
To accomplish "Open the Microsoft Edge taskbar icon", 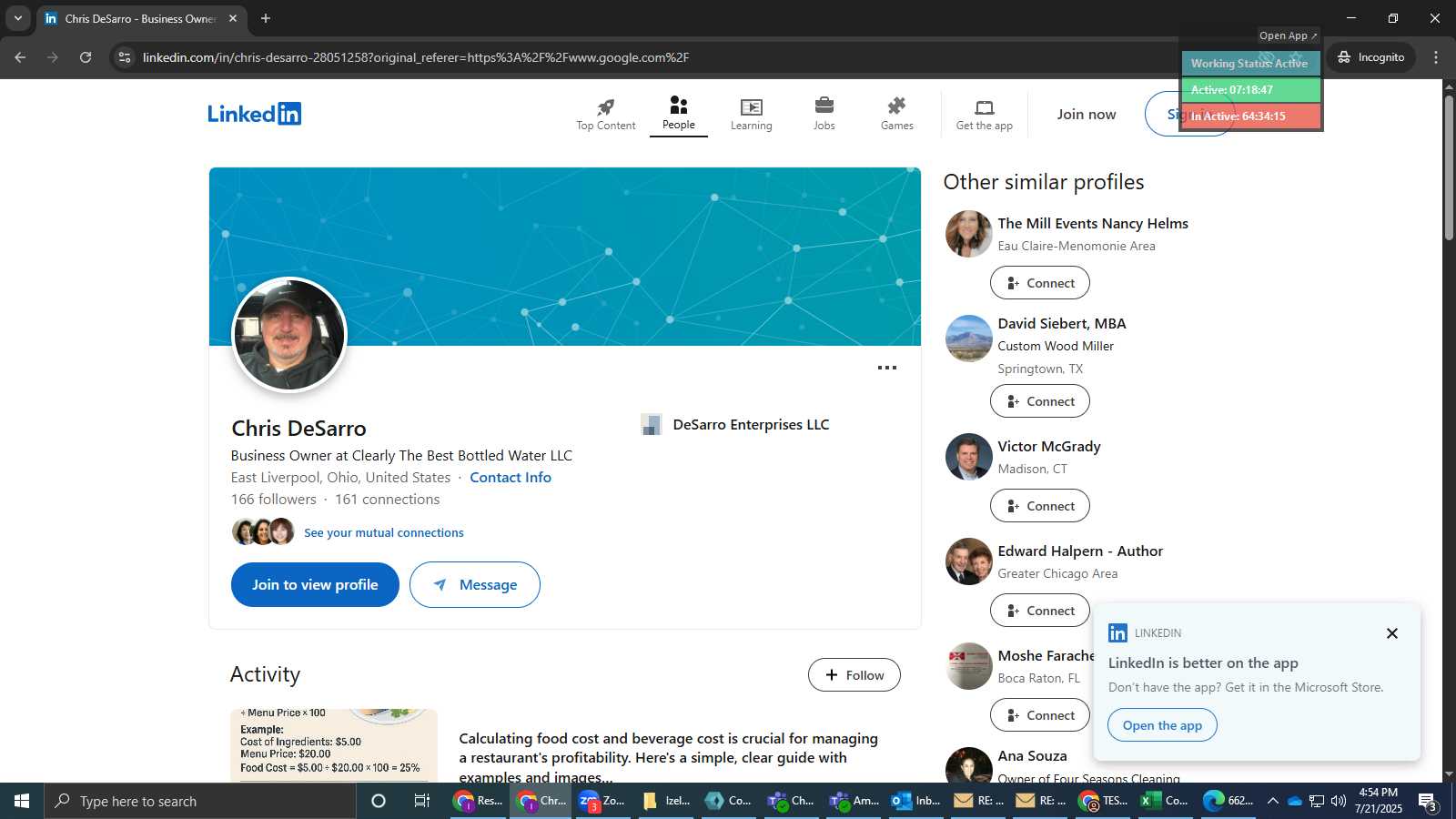I will coord(1228,801).
